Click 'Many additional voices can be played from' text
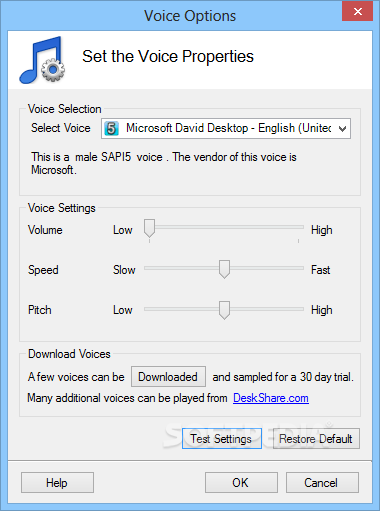 (x=127, y=398)
